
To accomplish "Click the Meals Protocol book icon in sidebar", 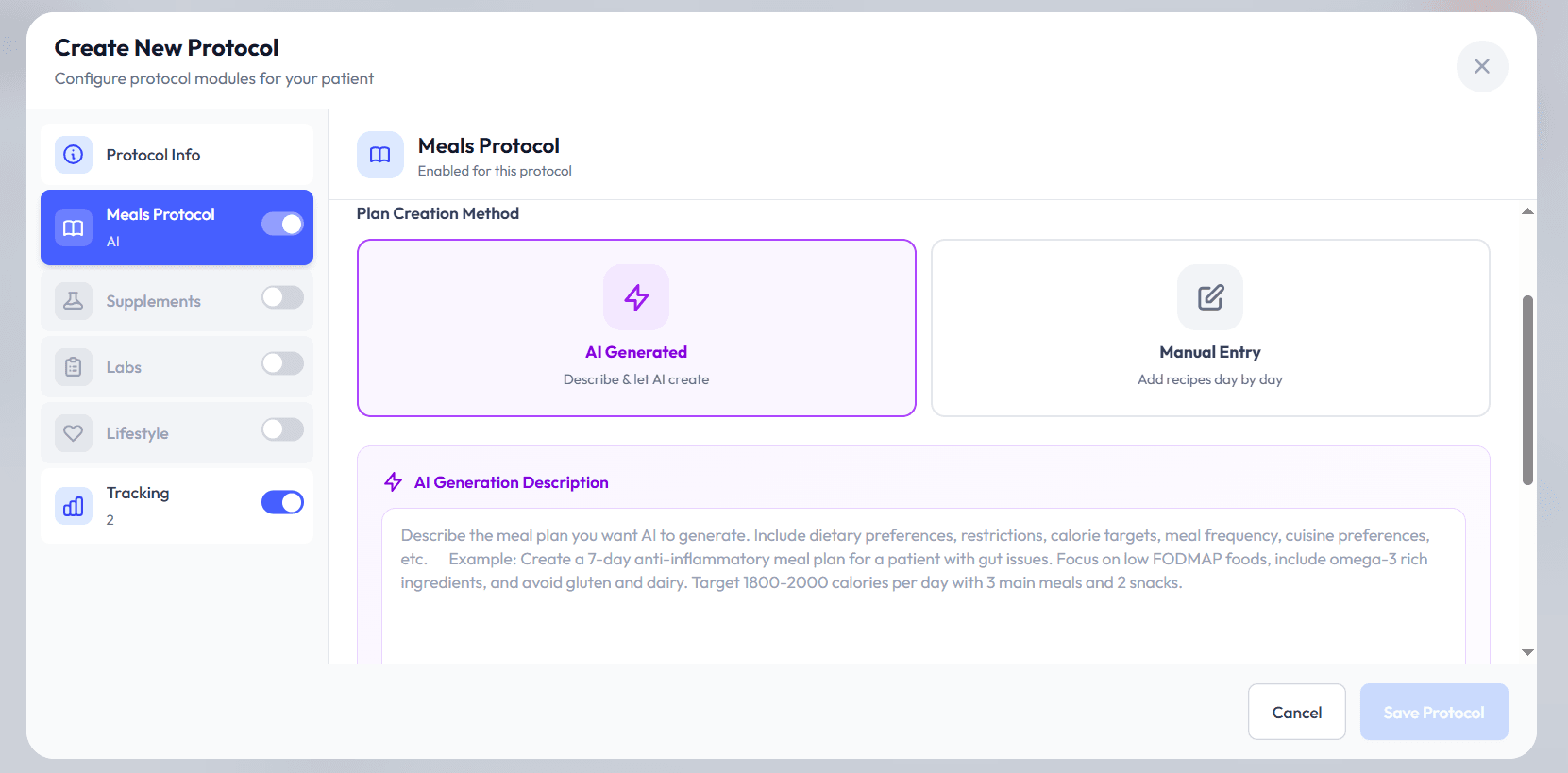I will pos(73,227).
